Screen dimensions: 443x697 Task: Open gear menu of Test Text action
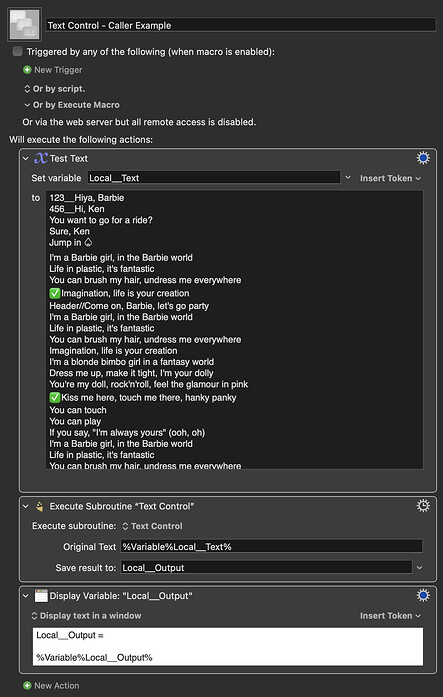point(423,158)
